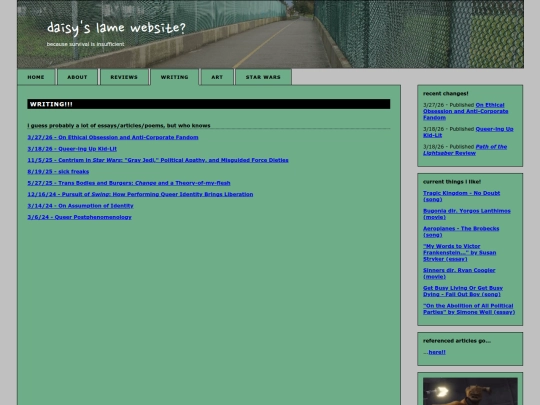Viewport: 540px width, 405px height.
Task: Open Get Busy Living Fall Out Boy link
Action: (463, 291)
